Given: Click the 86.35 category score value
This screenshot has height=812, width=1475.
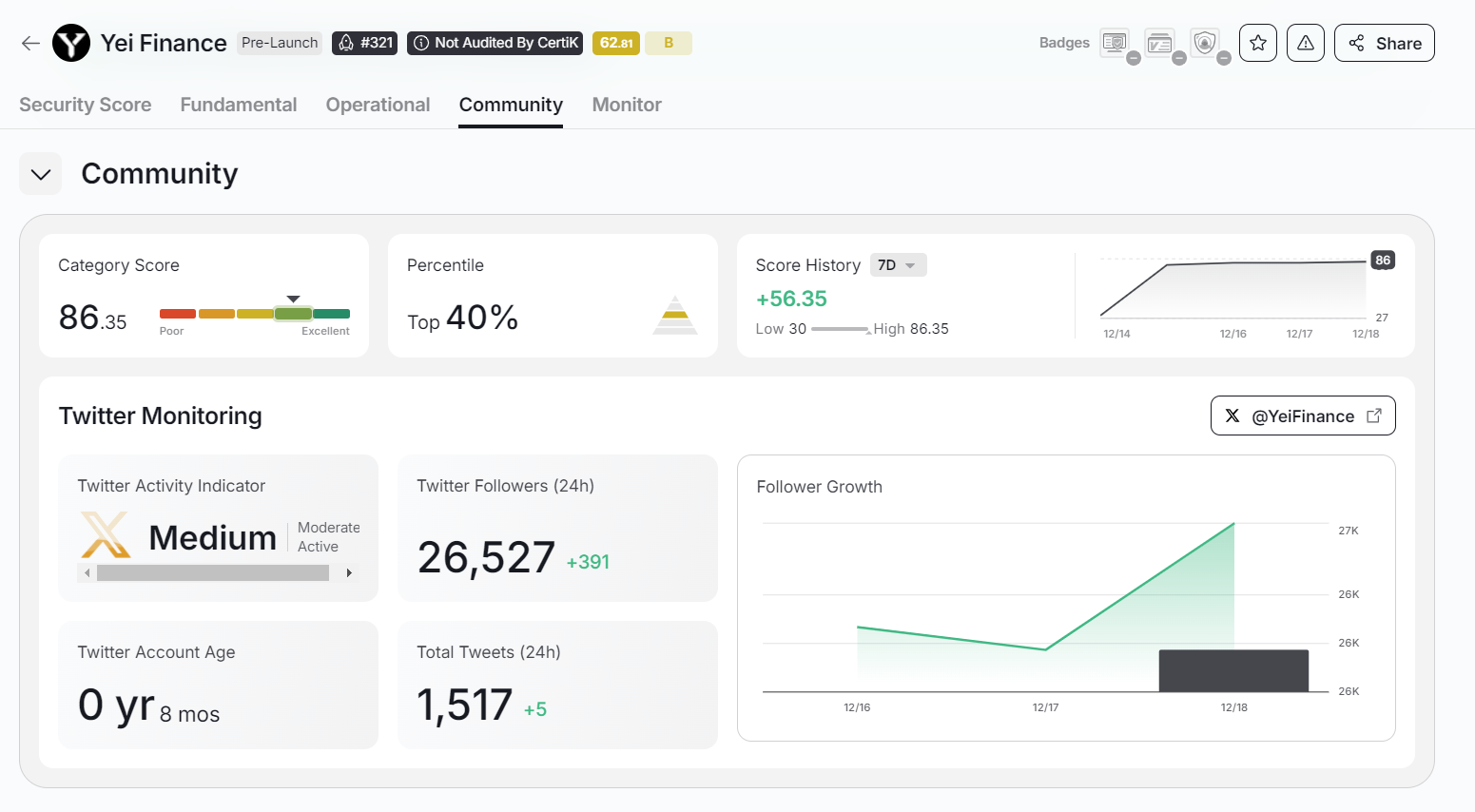Looking at the screenshot, I should click(x=92, y=318).
